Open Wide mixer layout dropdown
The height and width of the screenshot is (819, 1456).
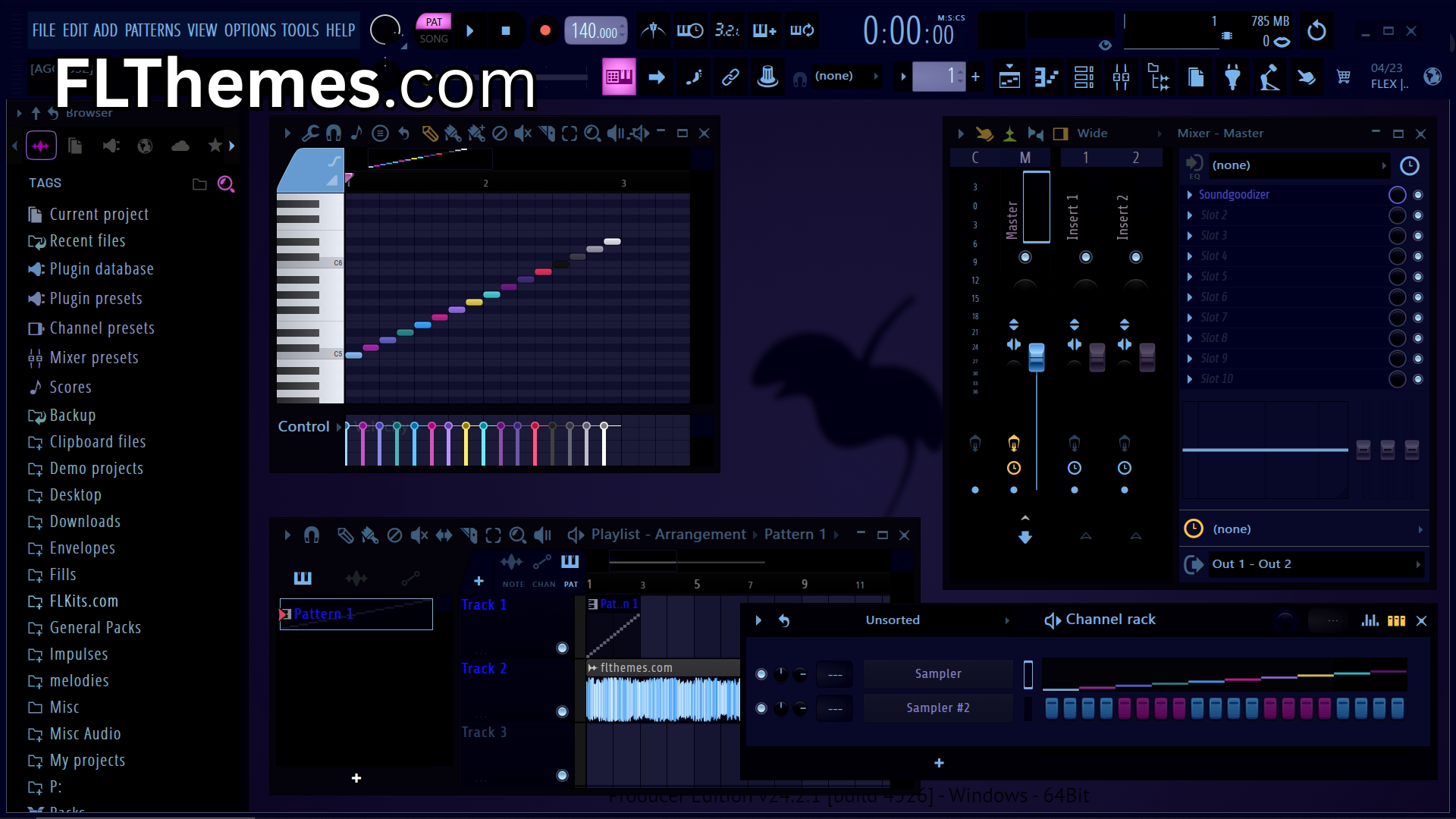pos(1120,133)
